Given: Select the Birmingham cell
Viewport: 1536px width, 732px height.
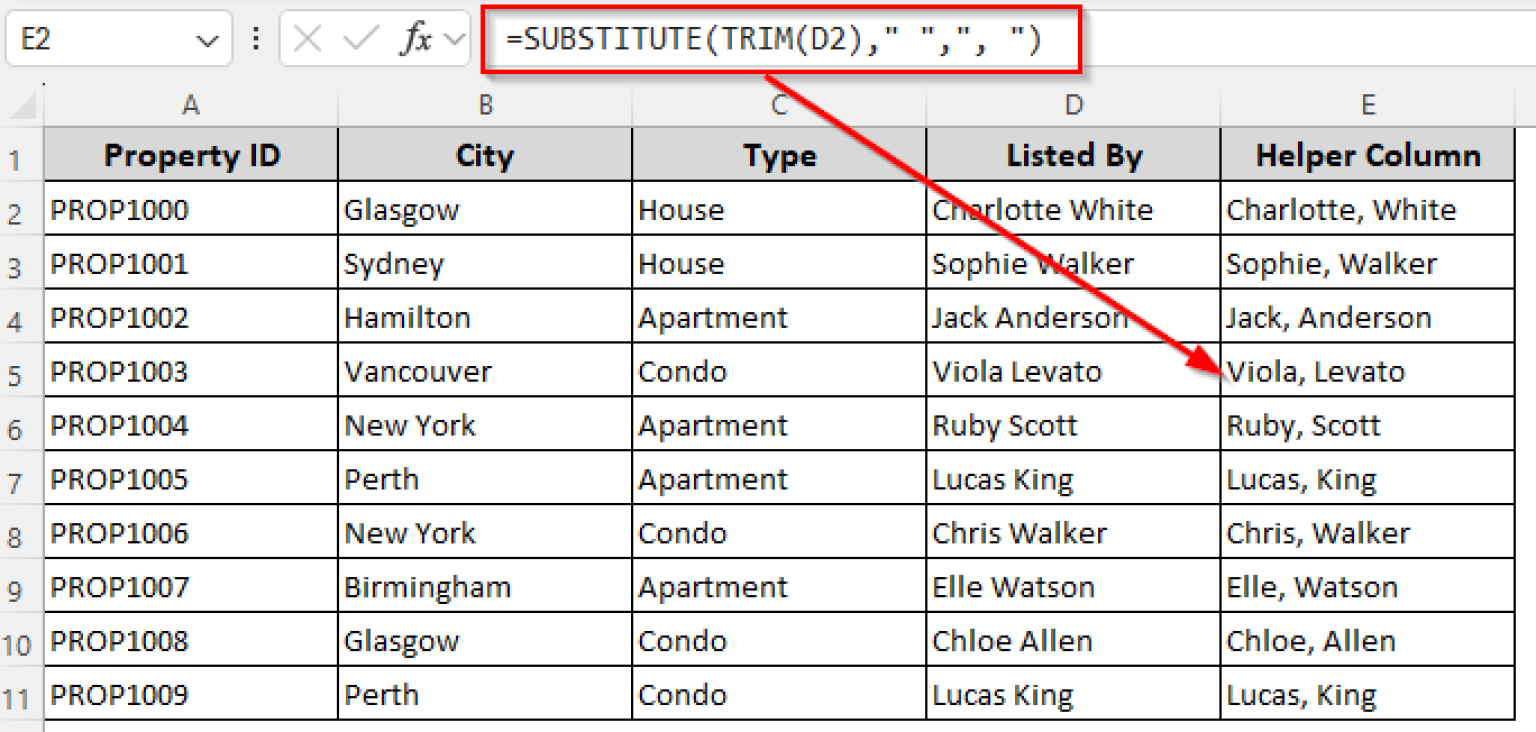Looking at the screenshot, I should pyautogui.click(x=485, y=587).
